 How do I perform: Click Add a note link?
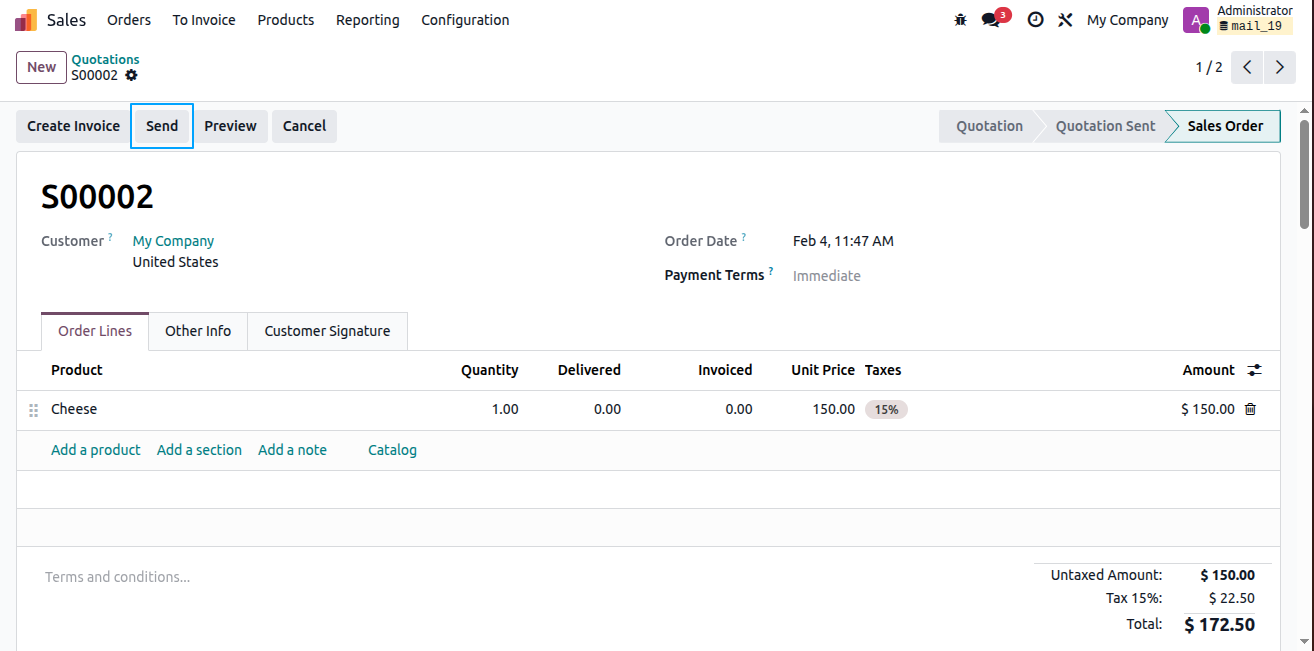292,450
